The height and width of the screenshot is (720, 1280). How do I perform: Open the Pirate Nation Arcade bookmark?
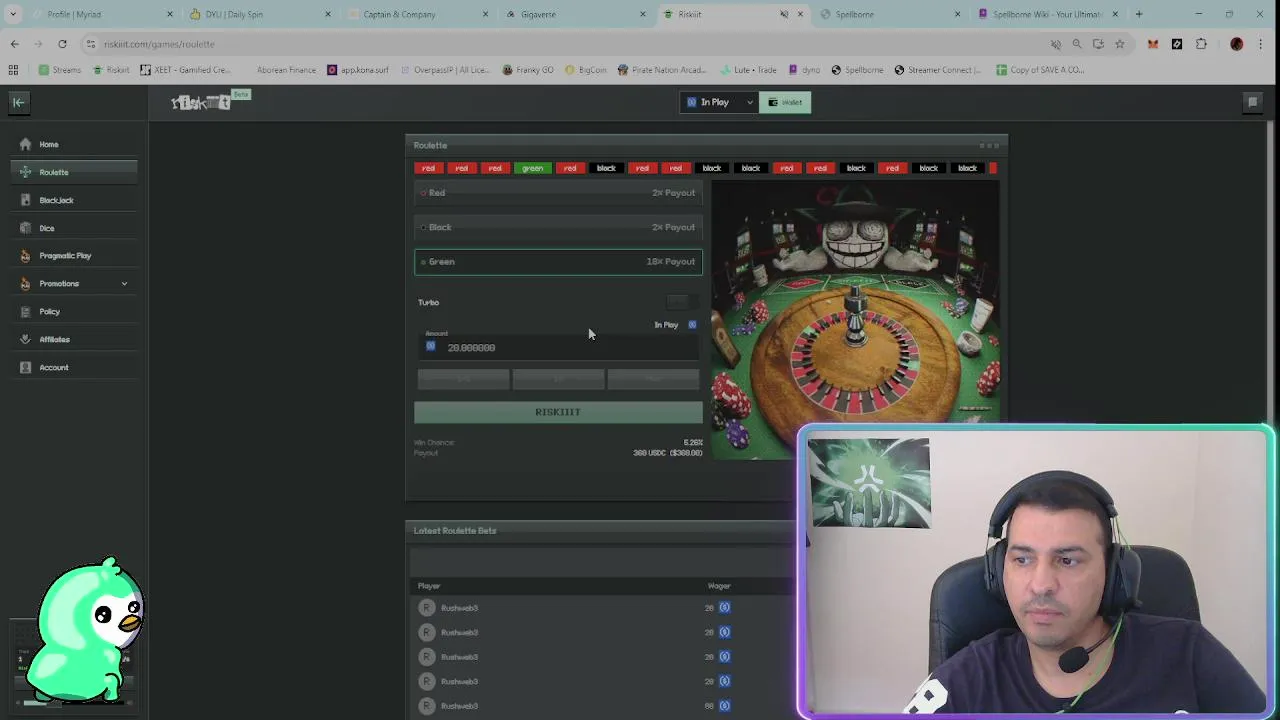pyautogui.click(x=662, y=70)
